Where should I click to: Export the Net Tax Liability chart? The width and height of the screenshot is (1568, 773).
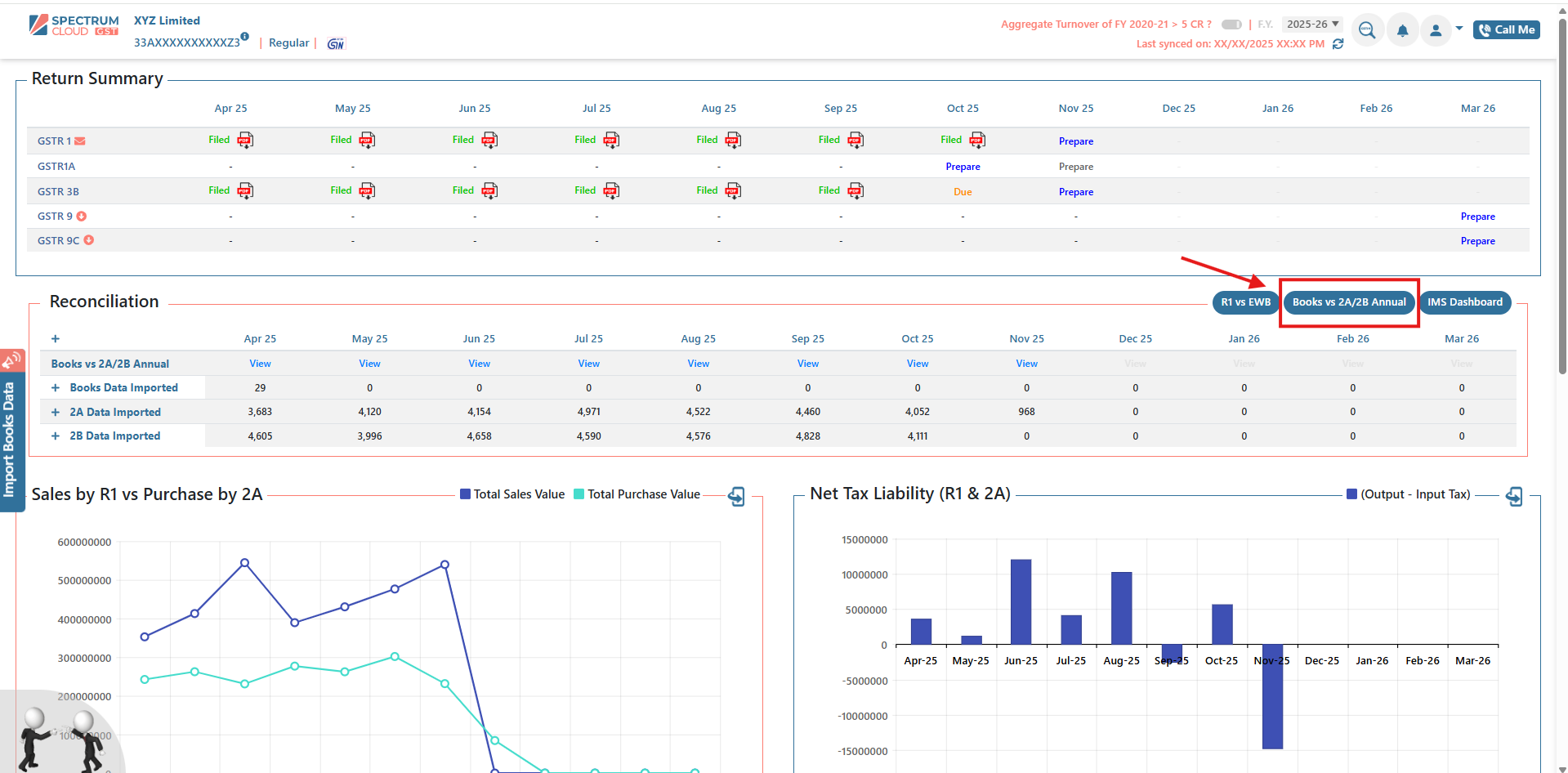pos(1514,496)
